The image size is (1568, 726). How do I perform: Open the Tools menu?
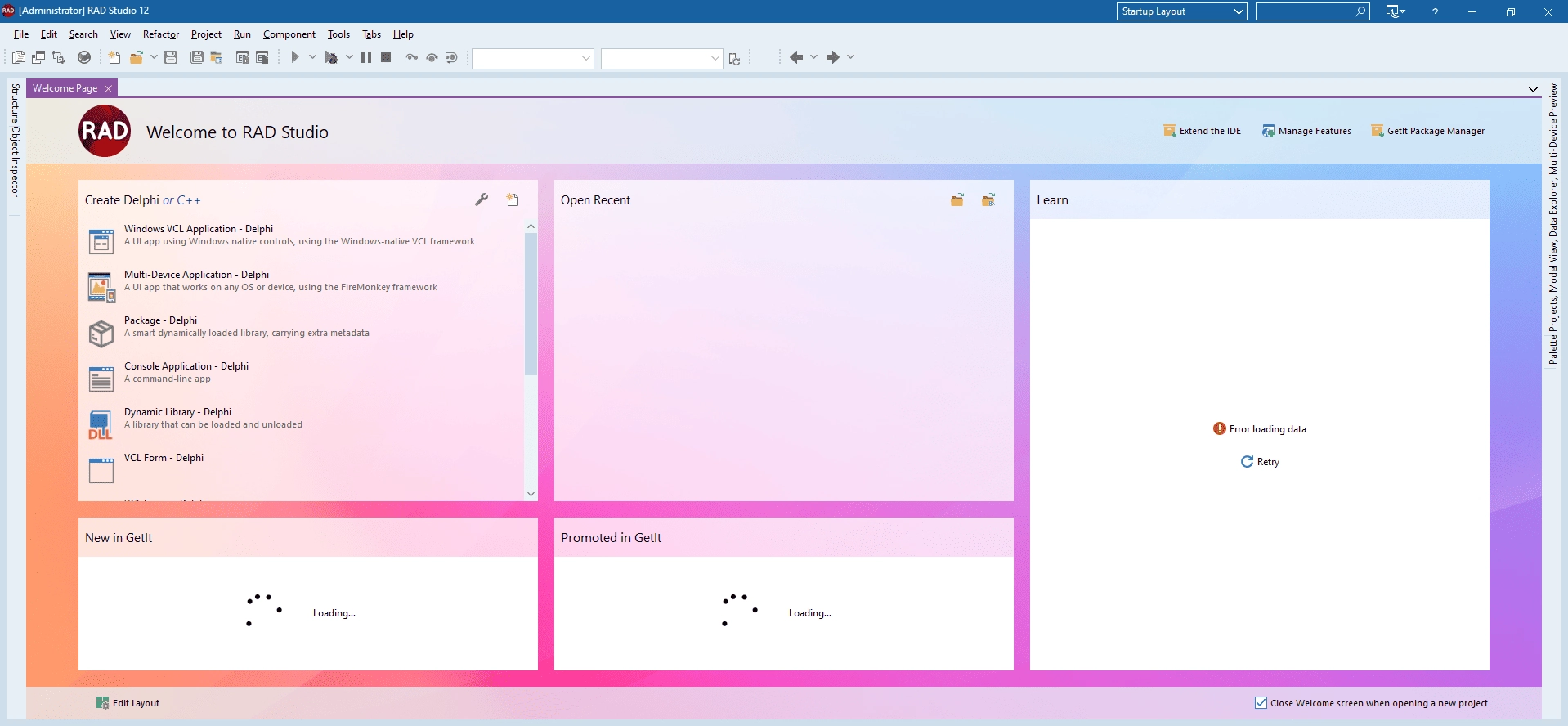coord(338,34)
